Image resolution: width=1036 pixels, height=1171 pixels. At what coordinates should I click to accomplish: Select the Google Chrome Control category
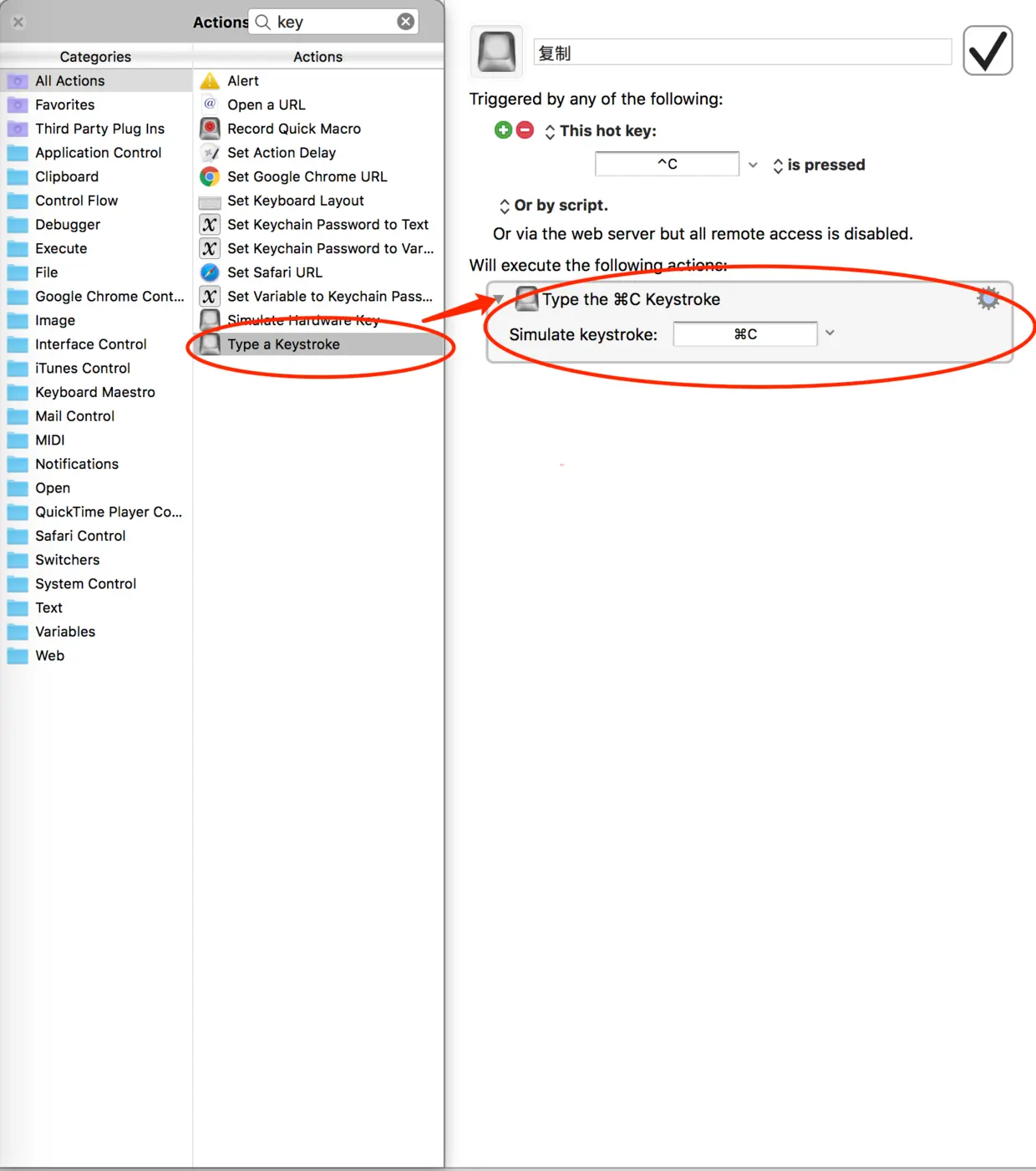(97, 297)
